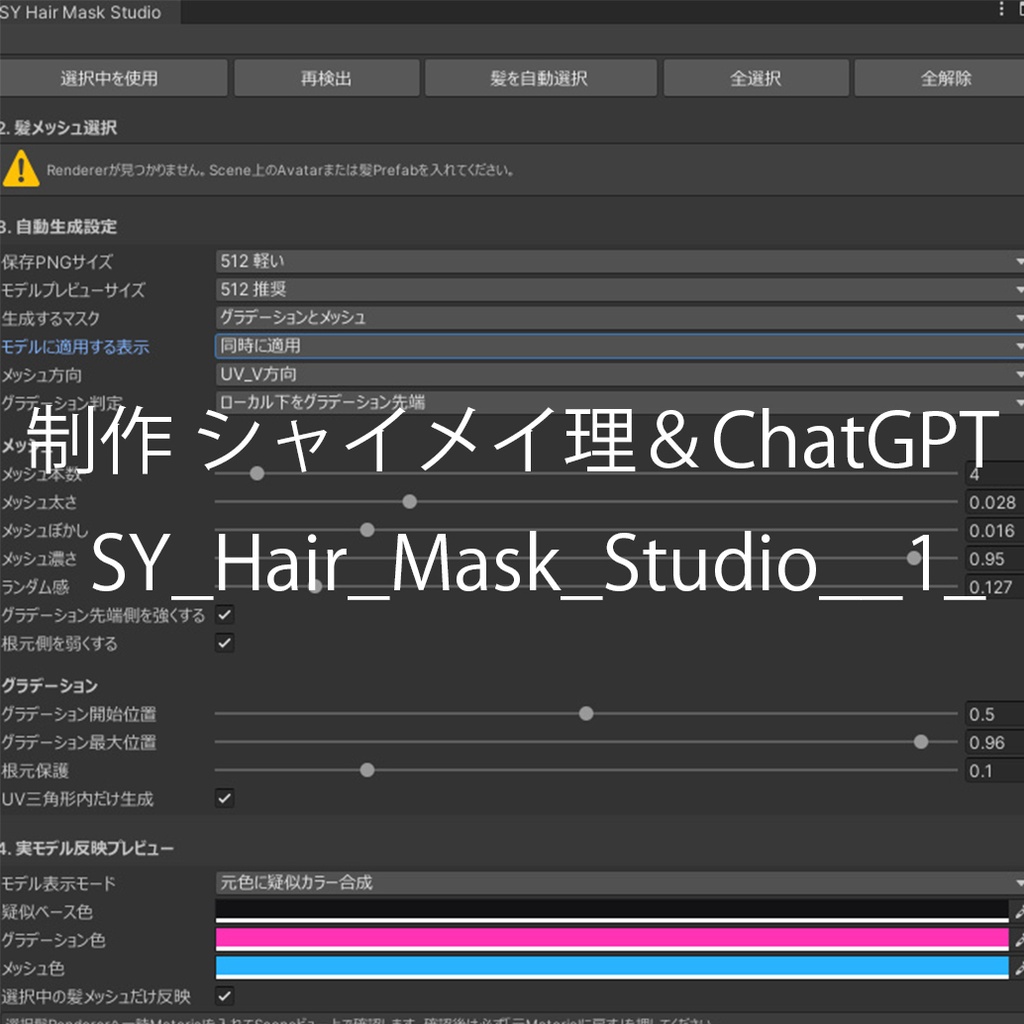1024x1024 pixels.
Task: Open the メッシュ色 blue color swatch
Action: click(x=612, y=968)
